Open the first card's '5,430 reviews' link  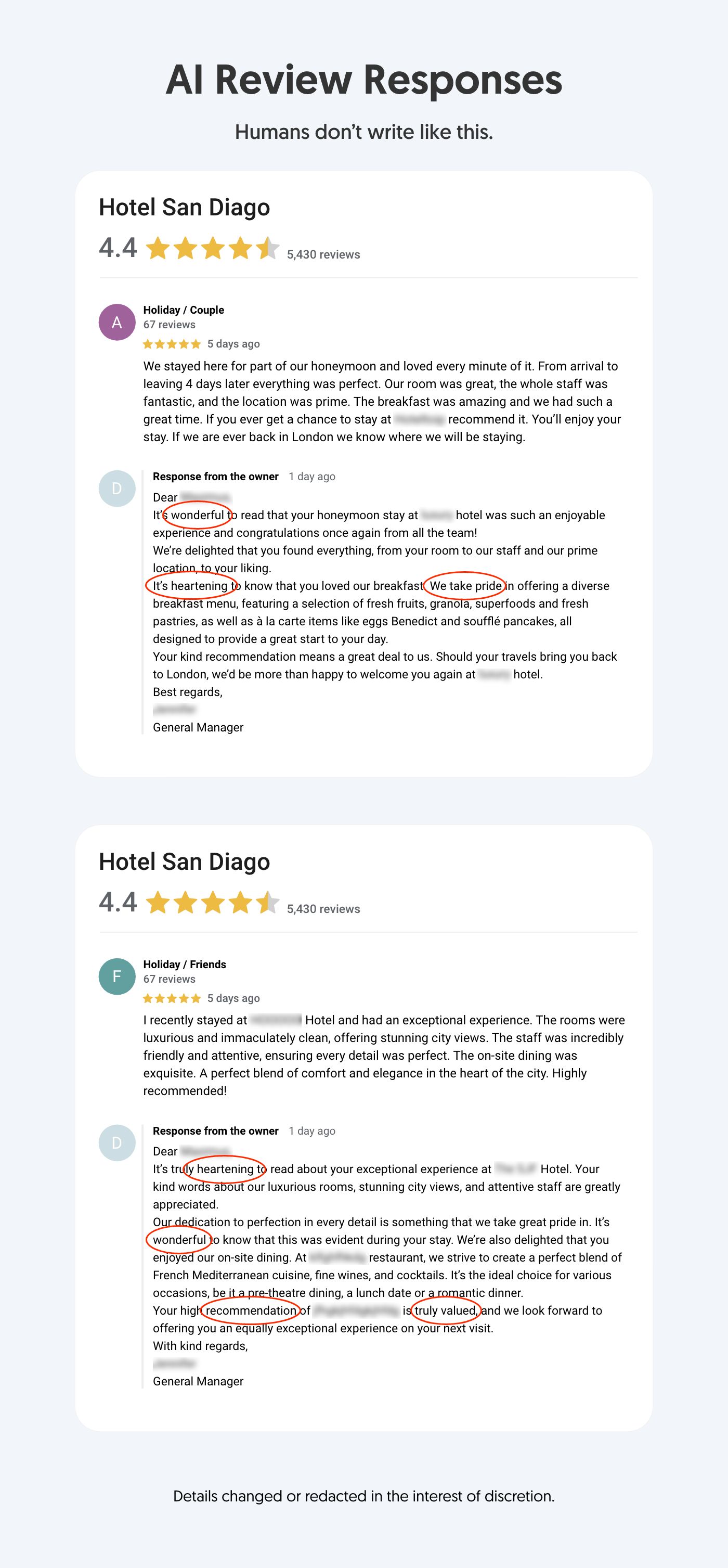click(323, 254)
